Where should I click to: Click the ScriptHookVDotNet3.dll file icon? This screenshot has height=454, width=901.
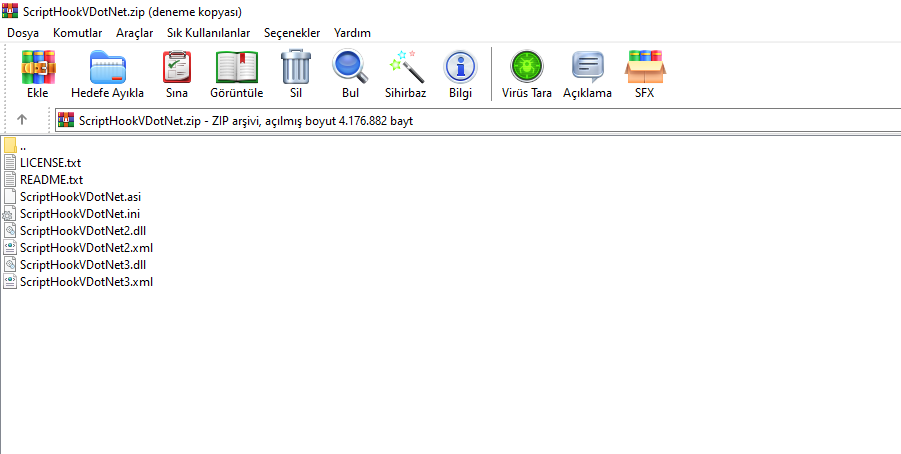point(10,265)
